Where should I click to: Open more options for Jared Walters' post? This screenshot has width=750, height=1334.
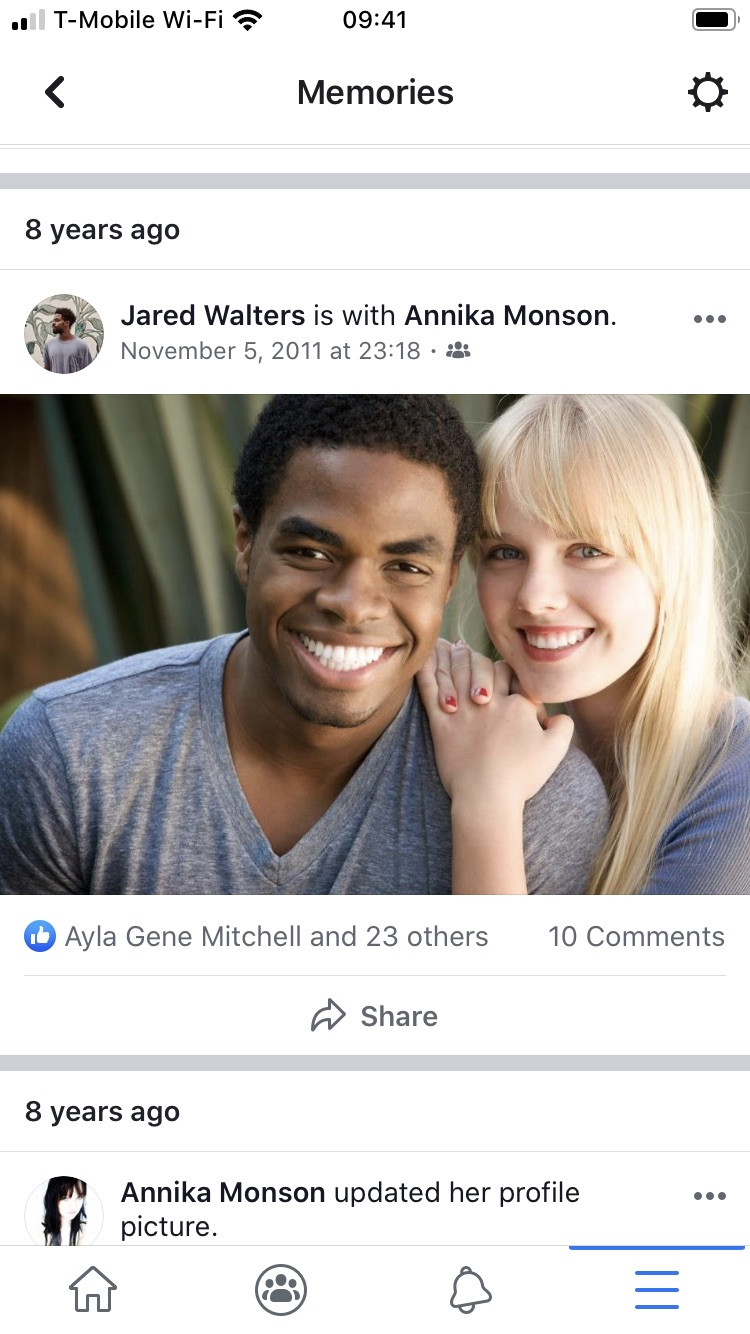[x=709, y=319]
